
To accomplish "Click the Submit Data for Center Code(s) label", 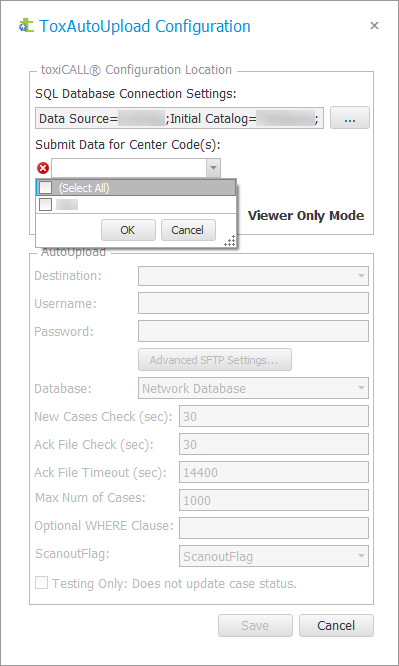I will tap(128, 145).
